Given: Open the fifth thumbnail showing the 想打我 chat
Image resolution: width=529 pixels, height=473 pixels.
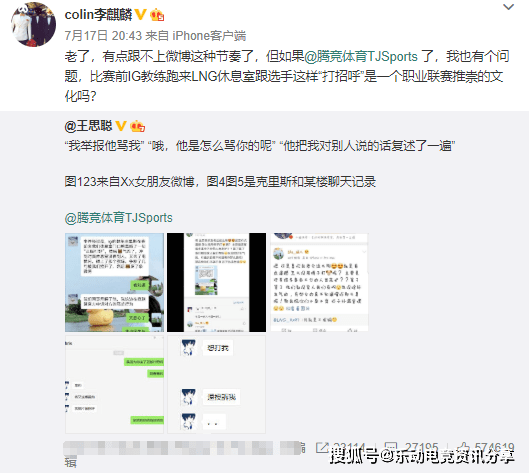Looking at the screenshot, I should (217, 384).
